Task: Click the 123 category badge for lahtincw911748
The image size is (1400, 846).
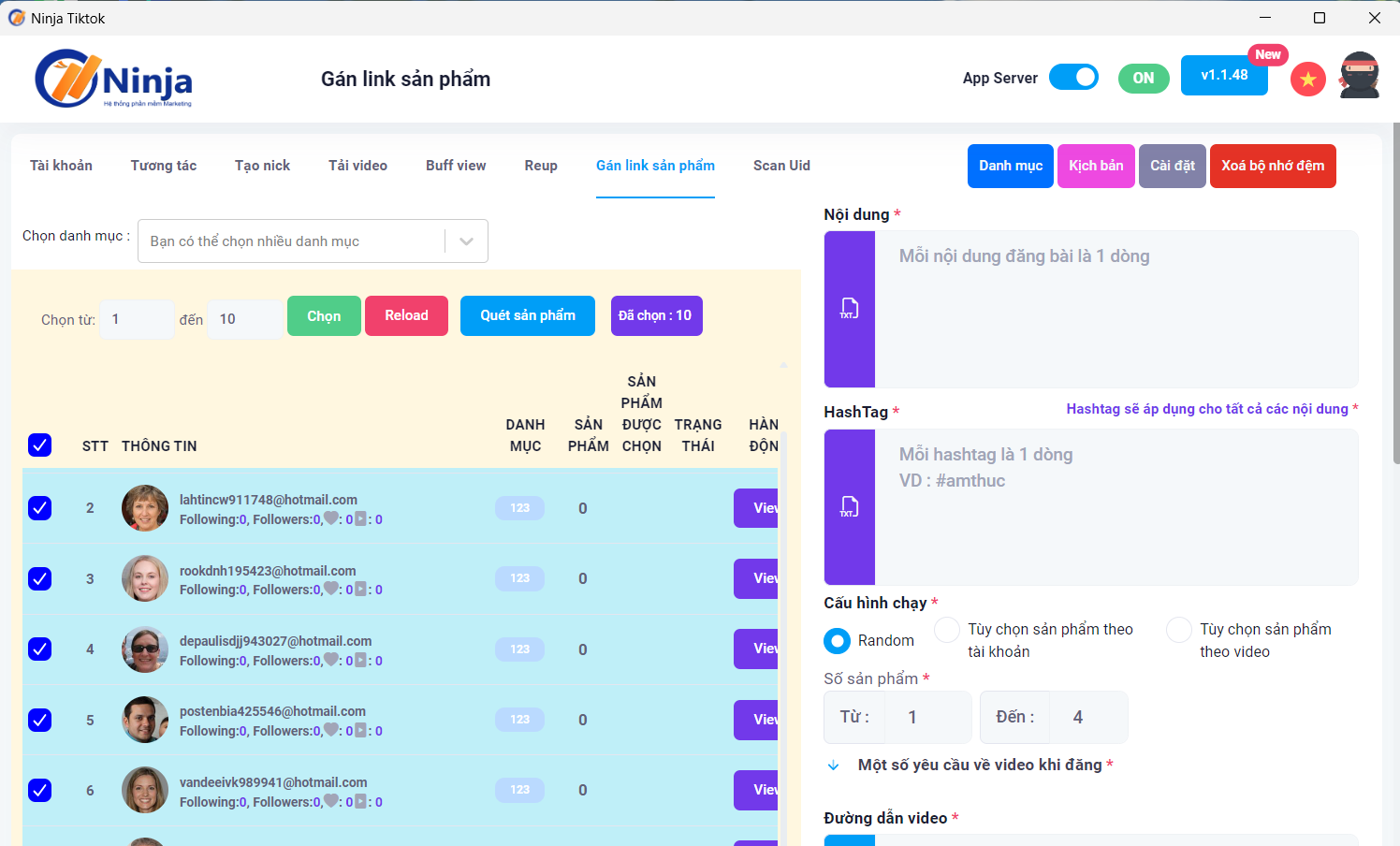Action: pos(519,508)
